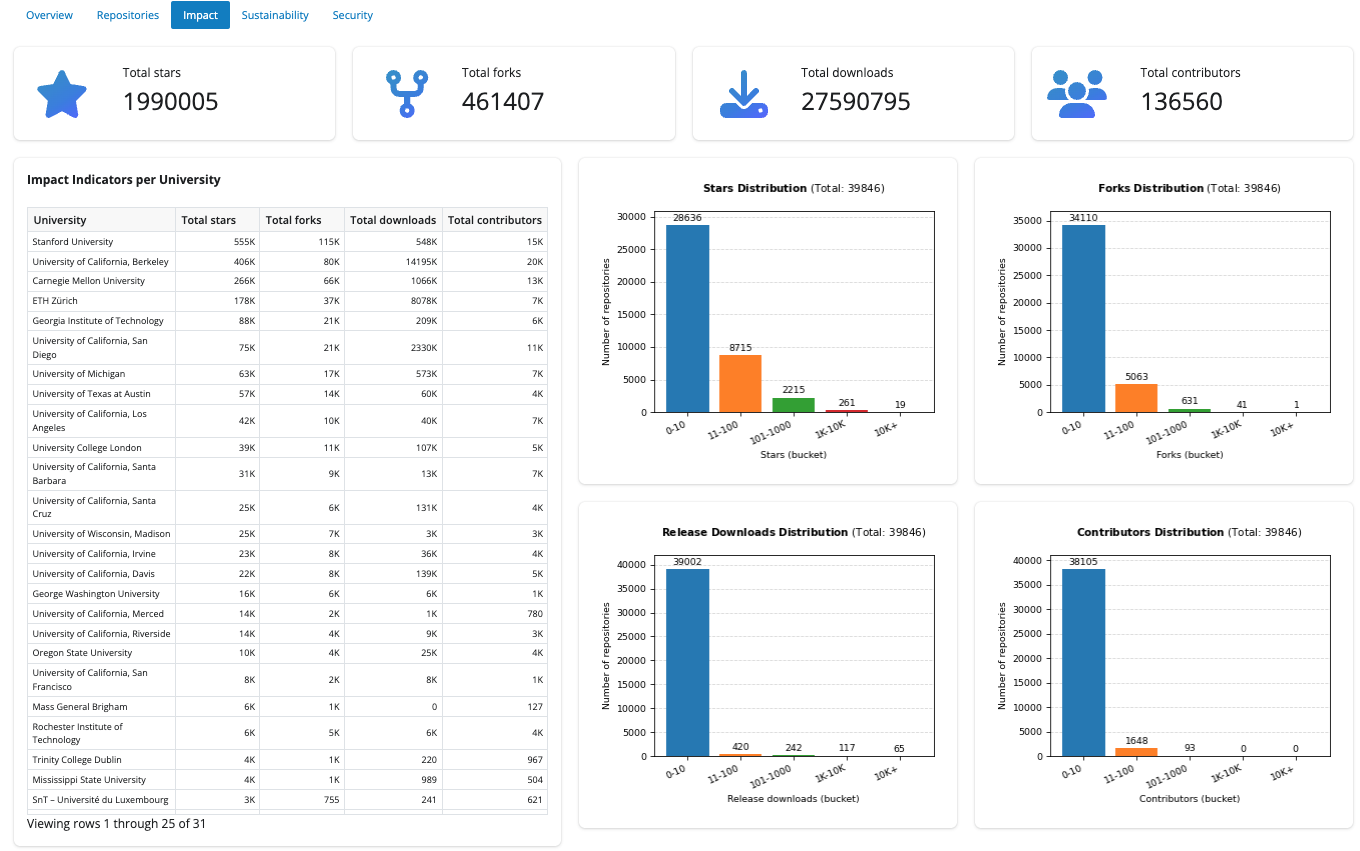This screenshot has height=851, width=1360.
Task: Click the download icon in Total downloads card
Action: 743,94
